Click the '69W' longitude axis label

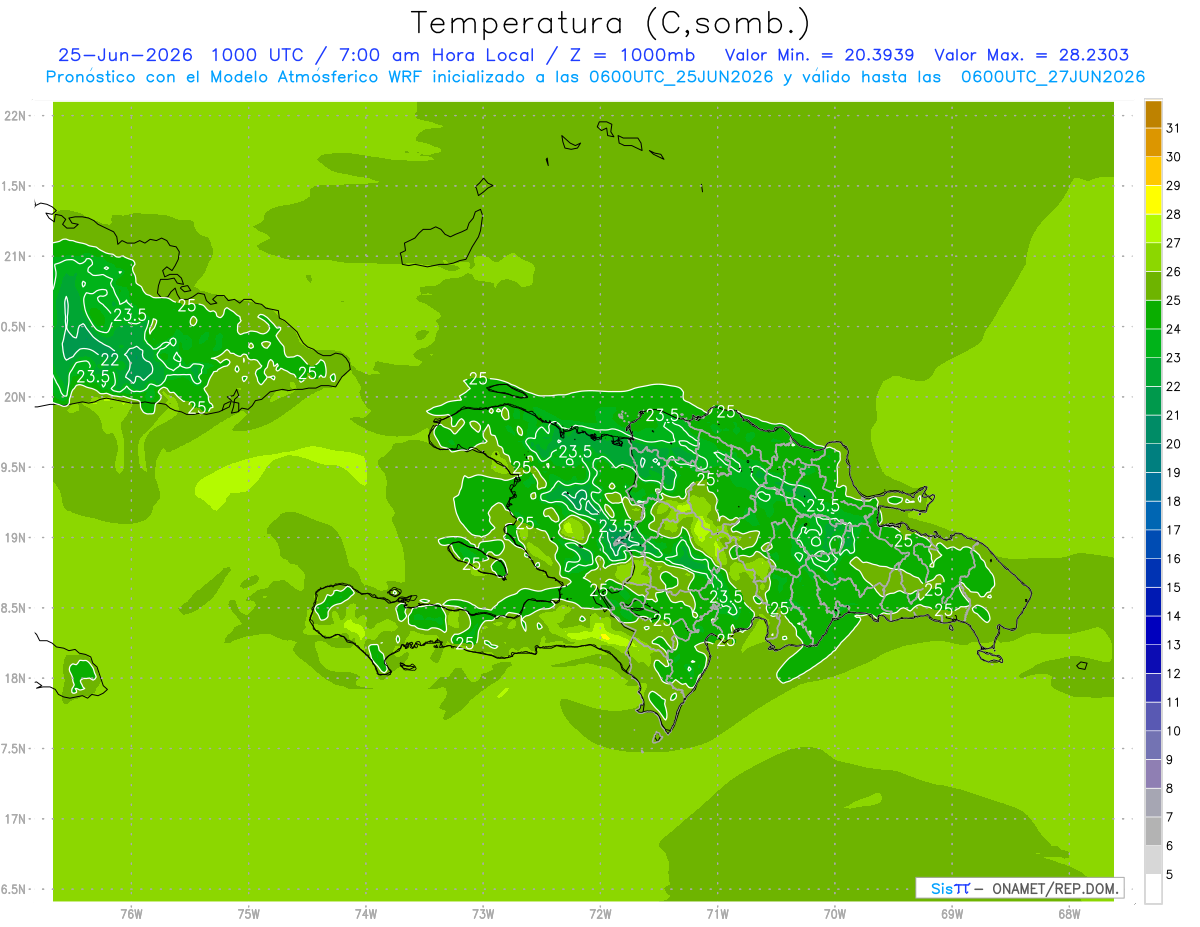coord(952,914)
